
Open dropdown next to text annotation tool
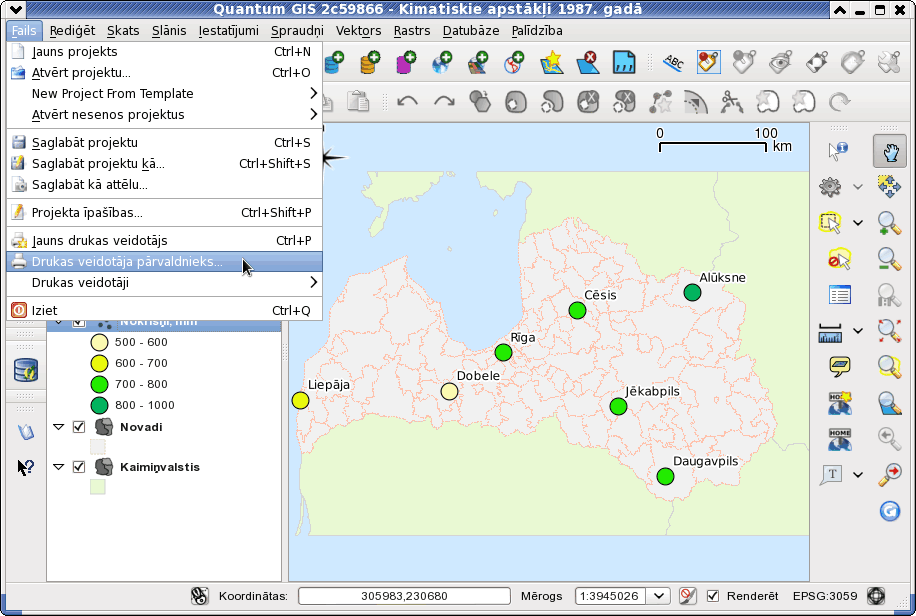(x=858, y=475)
